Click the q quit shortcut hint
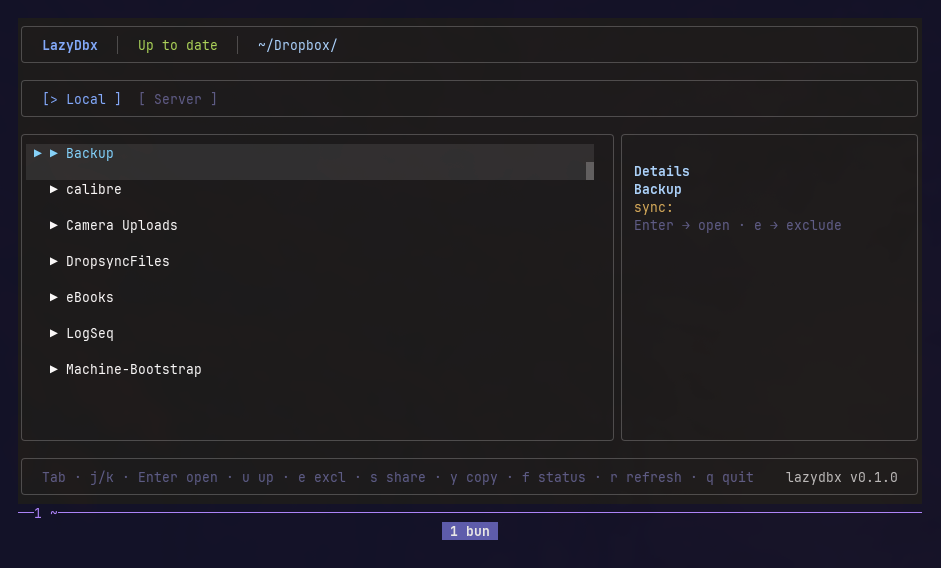The width and height of the screenshot is (941, 568). point(730,478)
